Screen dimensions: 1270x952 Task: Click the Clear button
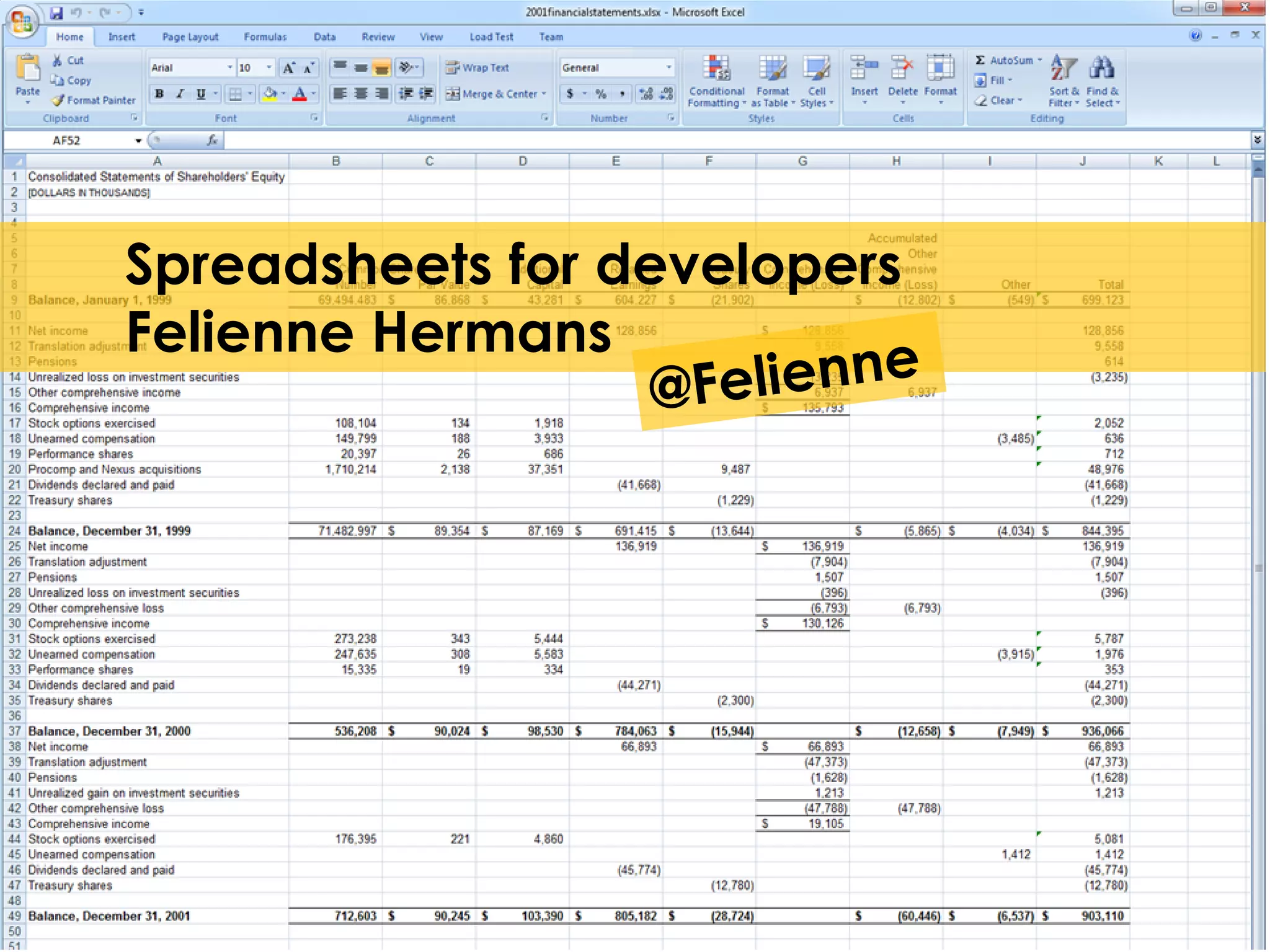998,100
